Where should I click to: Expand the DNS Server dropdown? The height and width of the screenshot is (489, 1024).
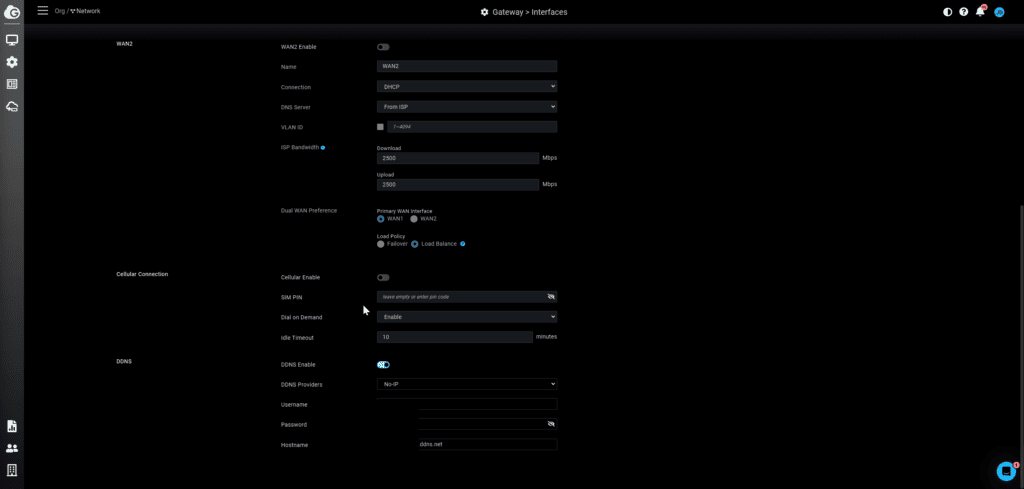click(466, 107)
